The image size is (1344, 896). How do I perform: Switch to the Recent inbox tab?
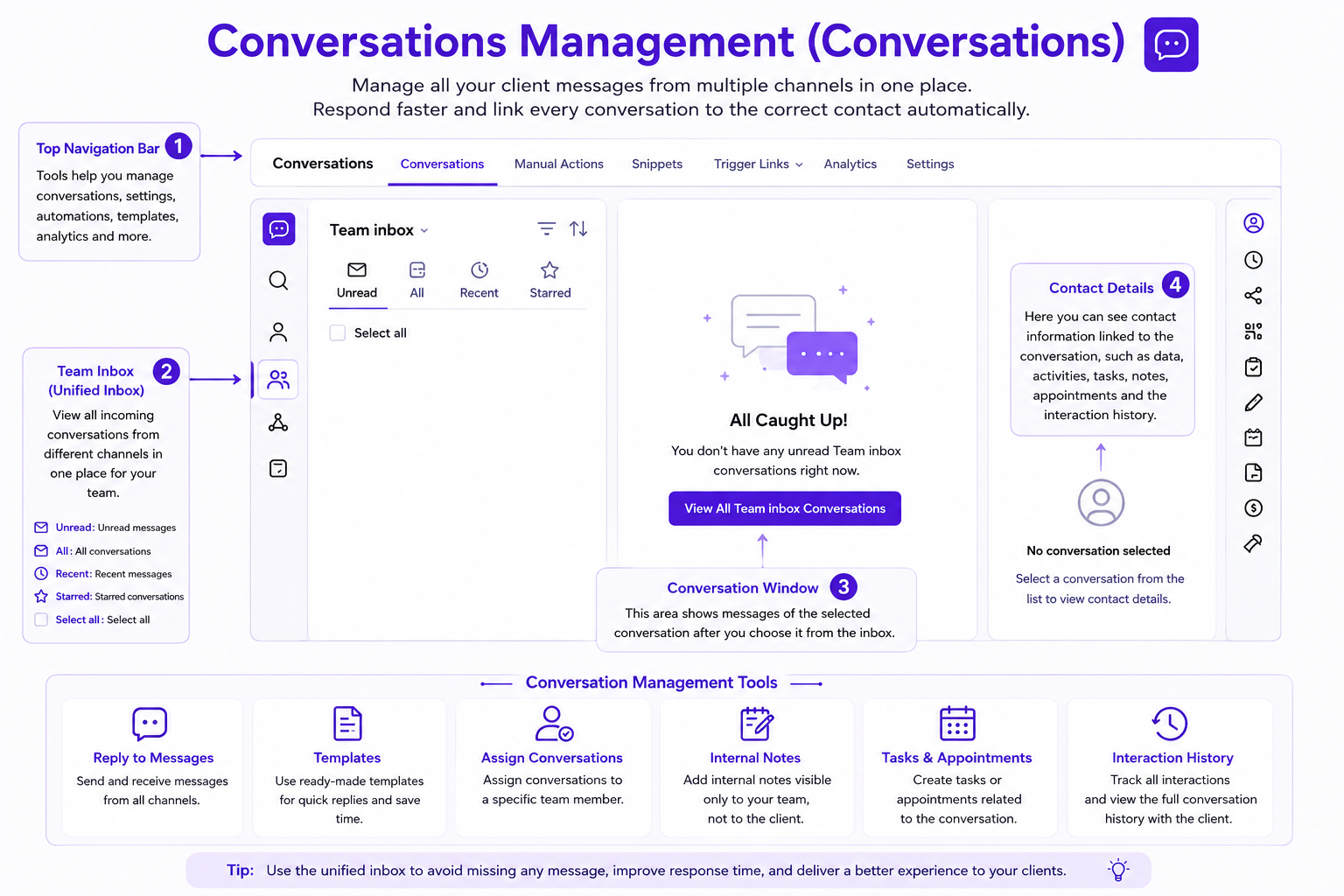point(479,280)
